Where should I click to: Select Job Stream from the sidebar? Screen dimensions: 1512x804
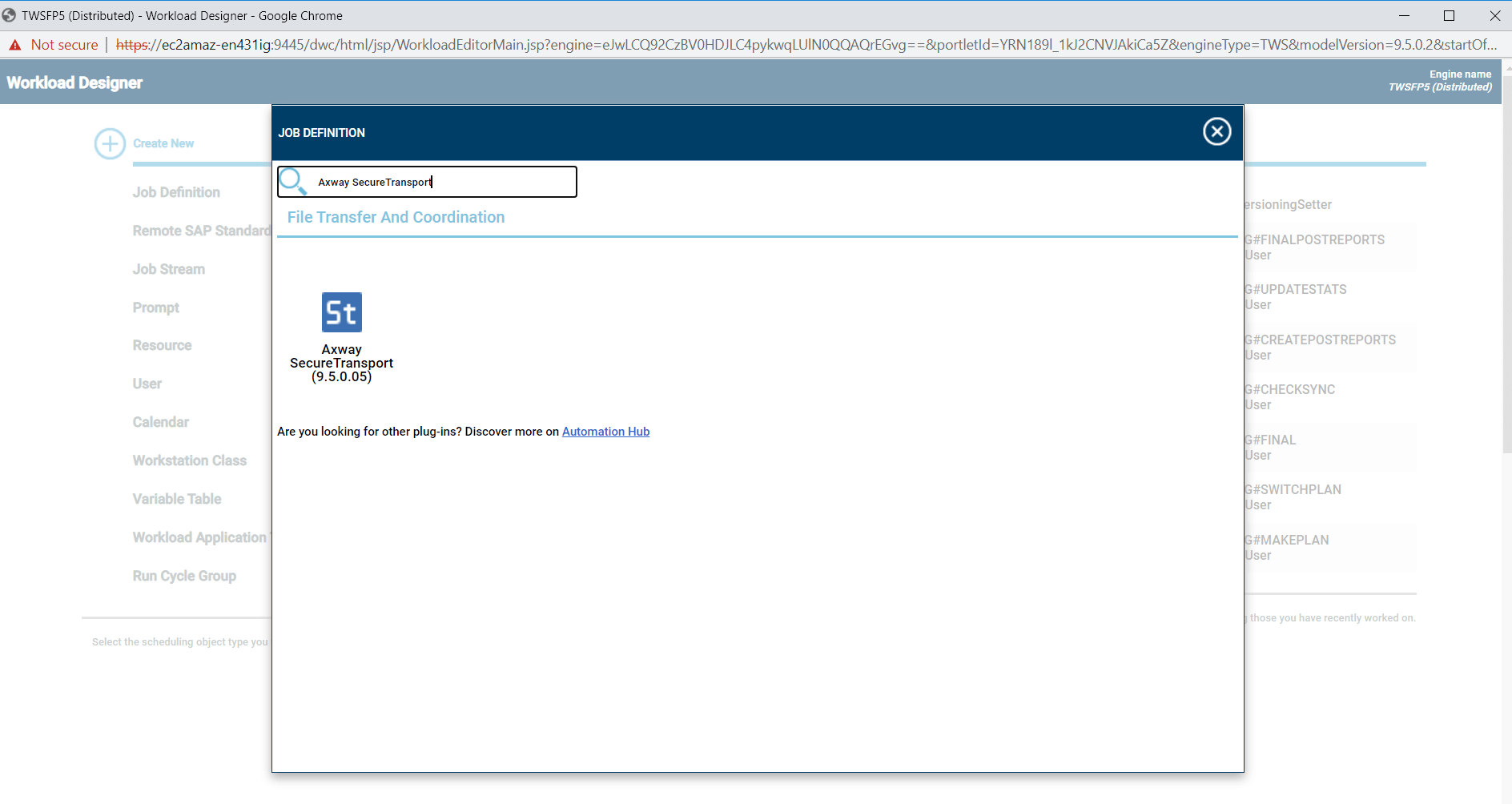(x=168, y=269)
